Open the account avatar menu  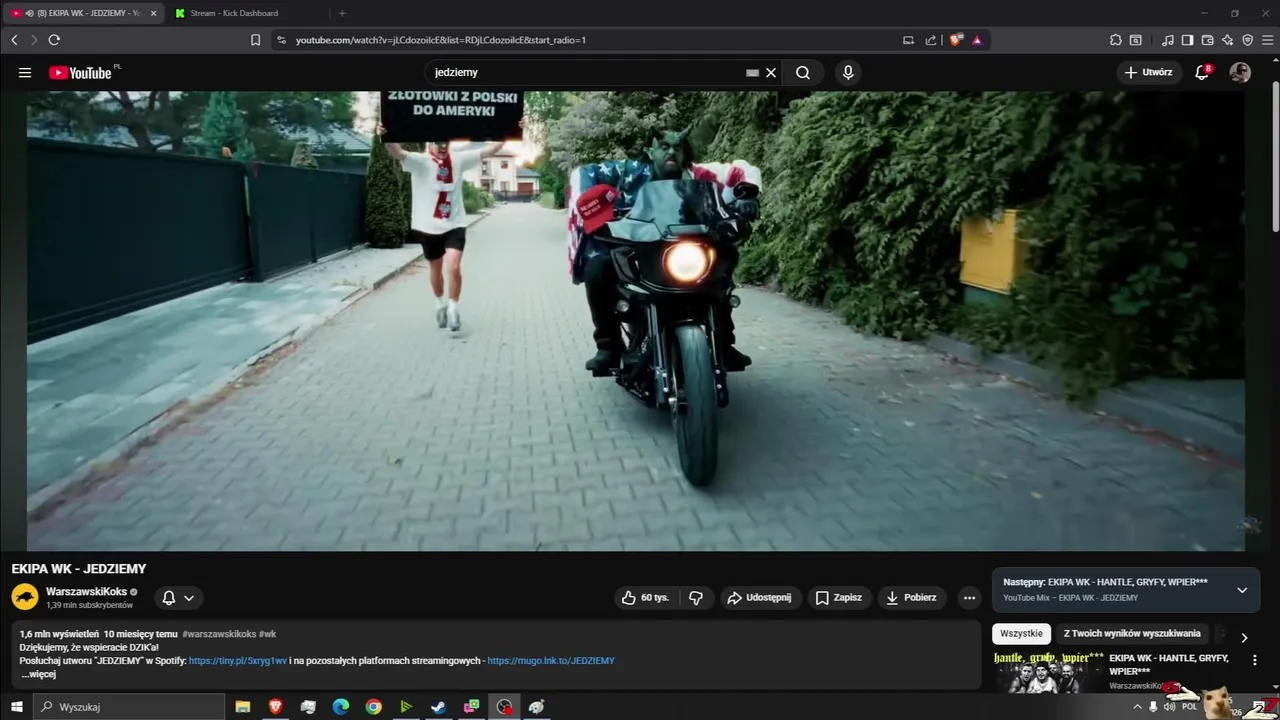(x=1240, y=73)
